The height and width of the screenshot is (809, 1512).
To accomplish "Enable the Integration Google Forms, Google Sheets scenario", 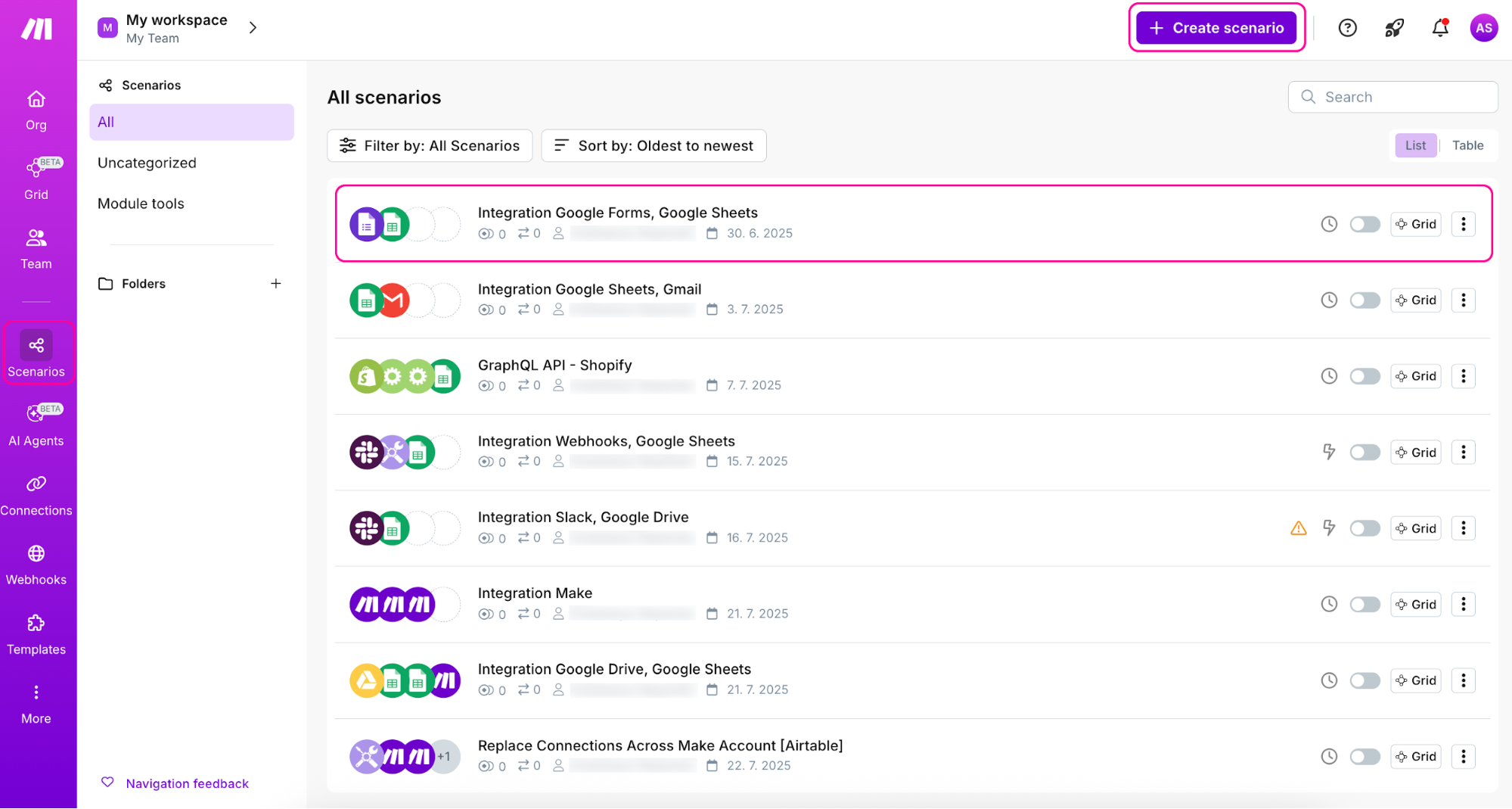I will (x=1365, y=224).
